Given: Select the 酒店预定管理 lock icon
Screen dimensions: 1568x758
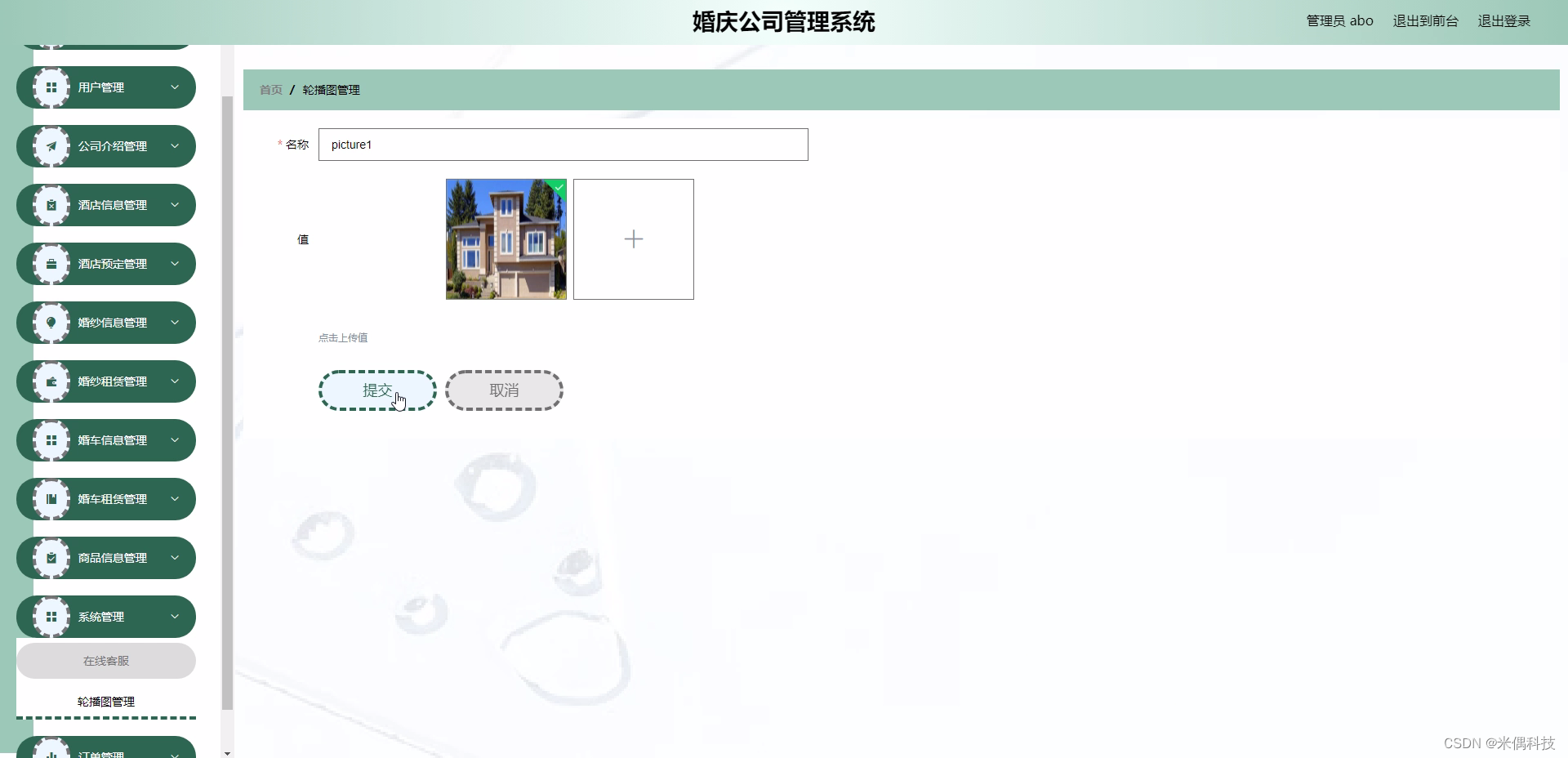Looking at the screenshot, I should (51, 264).
